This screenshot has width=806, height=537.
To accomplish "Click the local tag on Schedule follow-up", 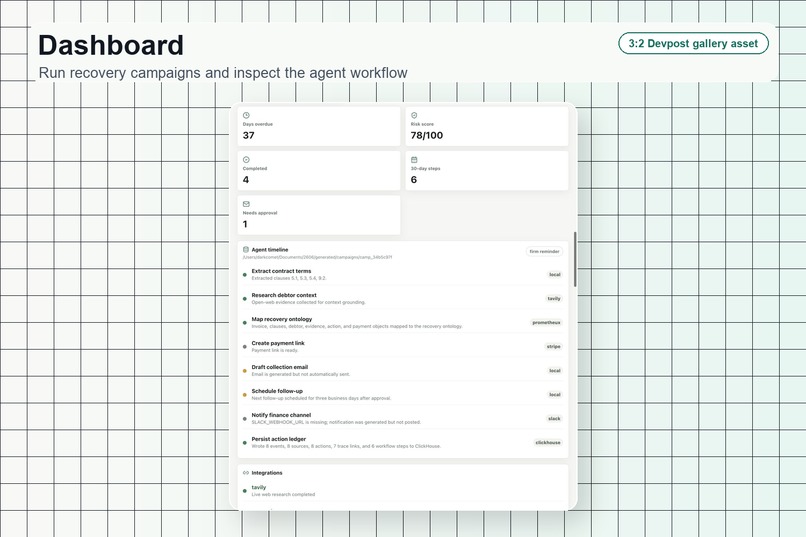I will [555, 395].
